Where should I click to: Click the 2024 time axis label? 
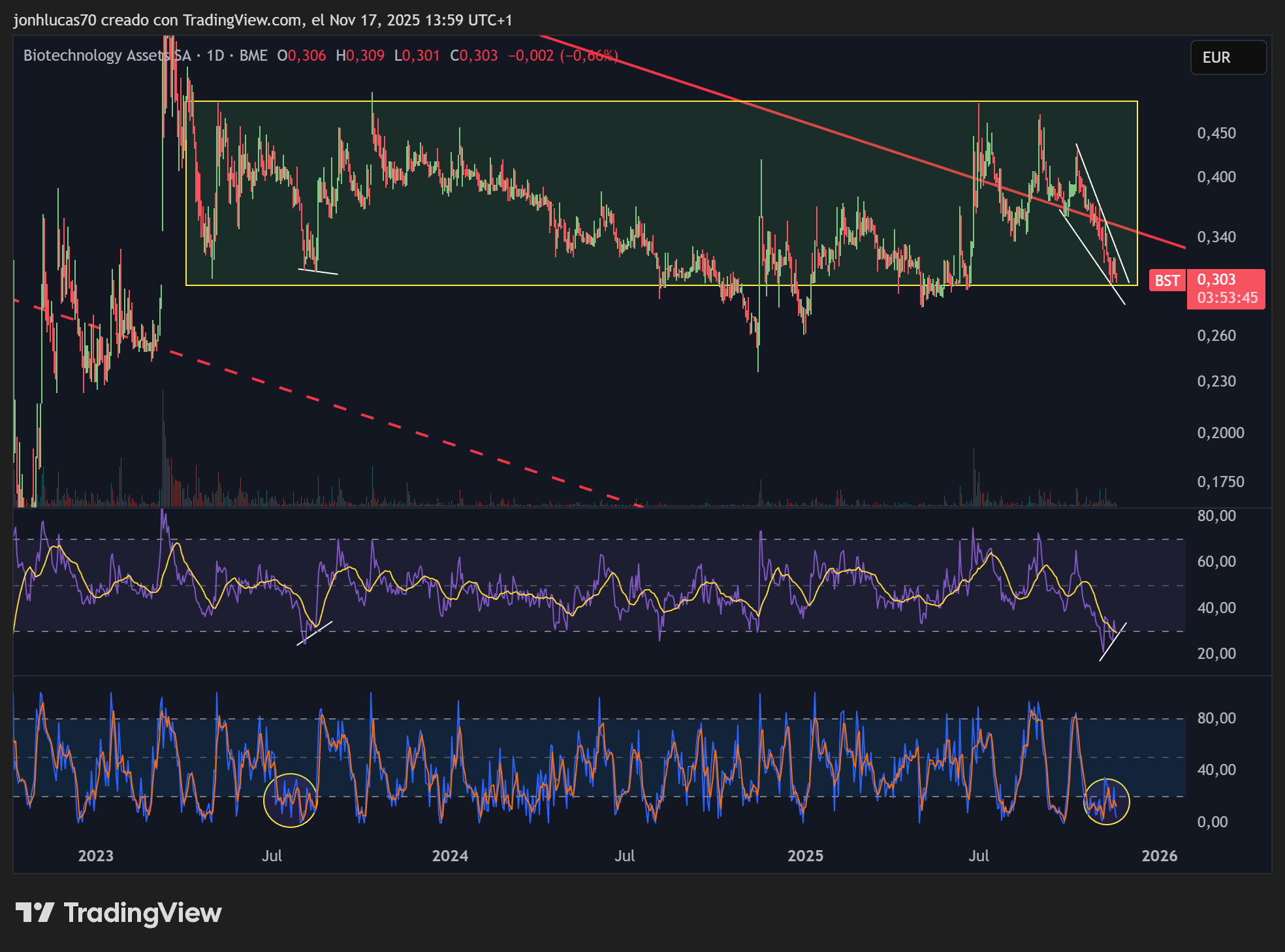(450, 855)
